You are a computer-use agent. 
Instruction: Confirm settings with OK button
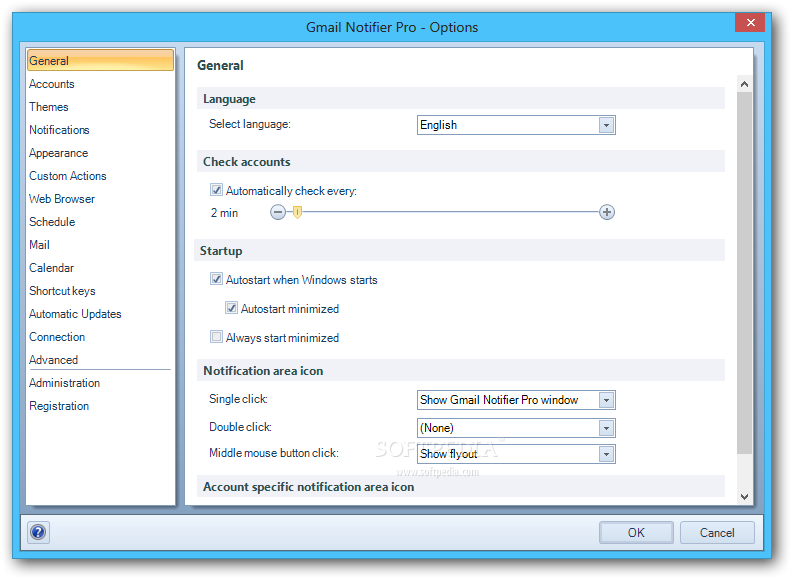pyautogui.click(x=636, y=533)
